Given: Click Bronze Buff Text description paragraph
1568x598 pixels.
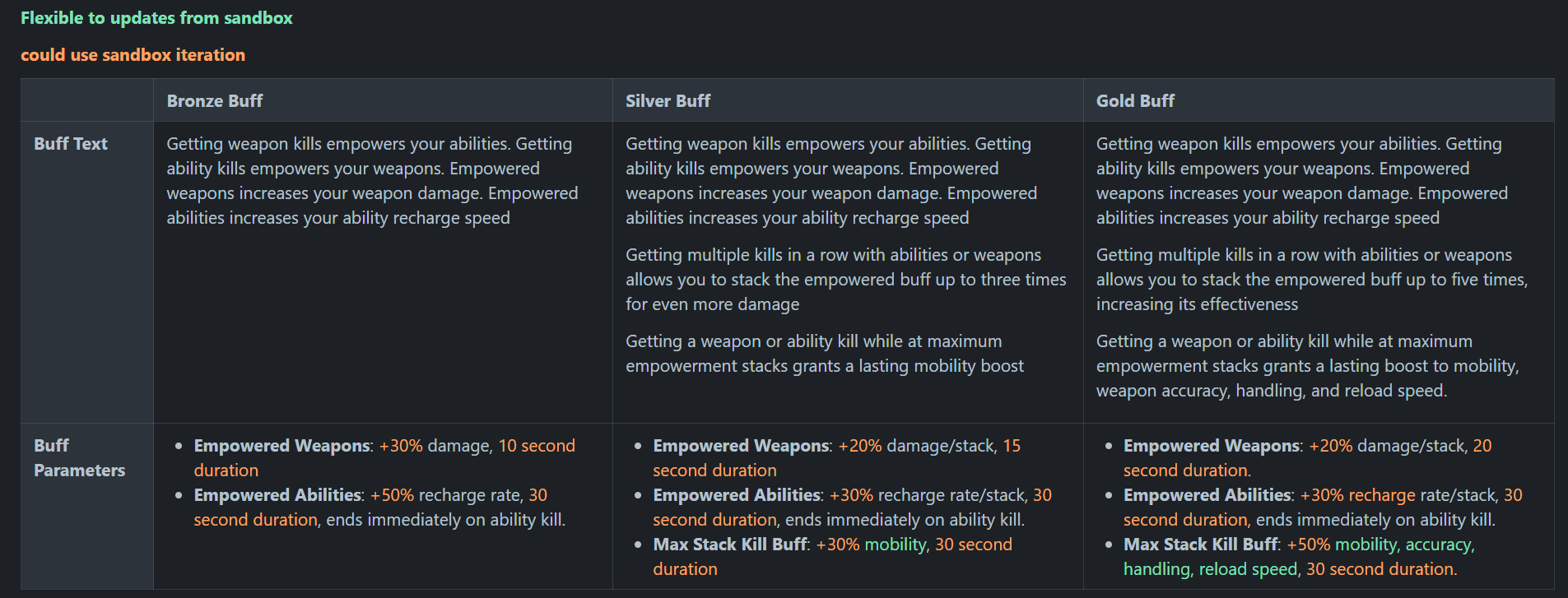Looking at the screenshot, I should pyautogui.click(x=373, y=180).
